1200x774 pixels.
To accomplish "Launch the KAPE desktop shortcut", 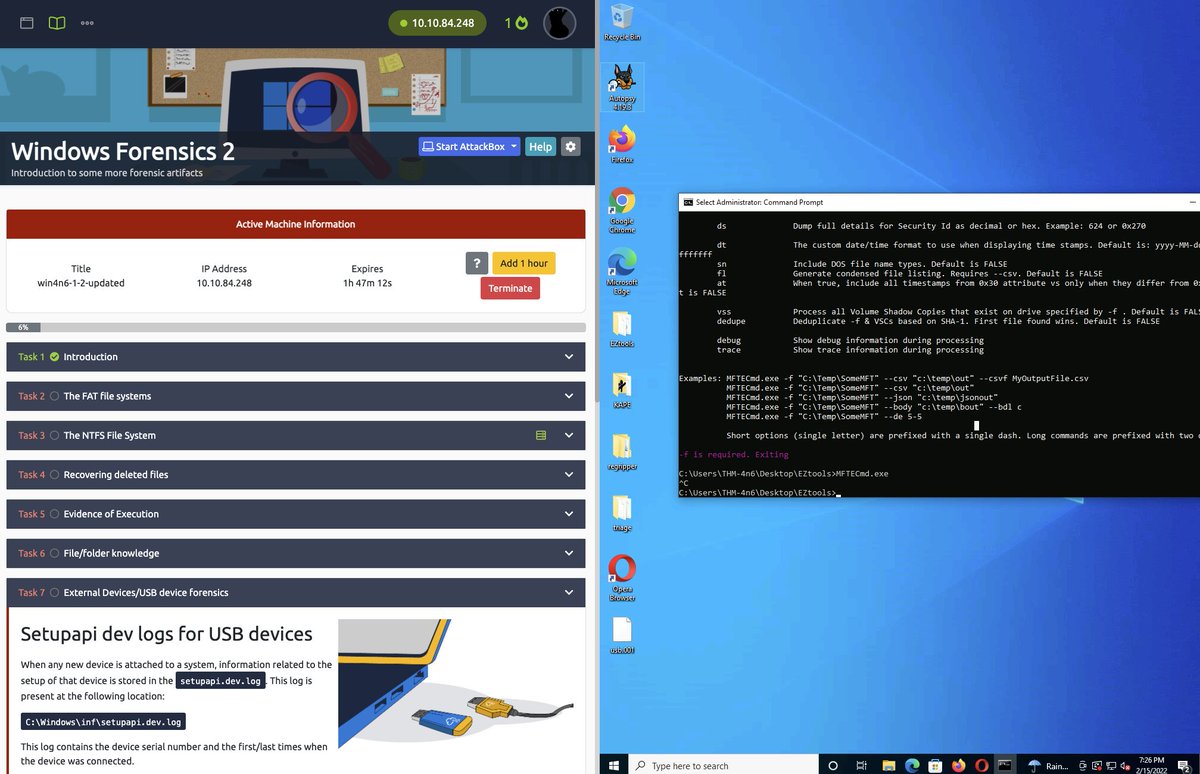I will coord(622,390).
